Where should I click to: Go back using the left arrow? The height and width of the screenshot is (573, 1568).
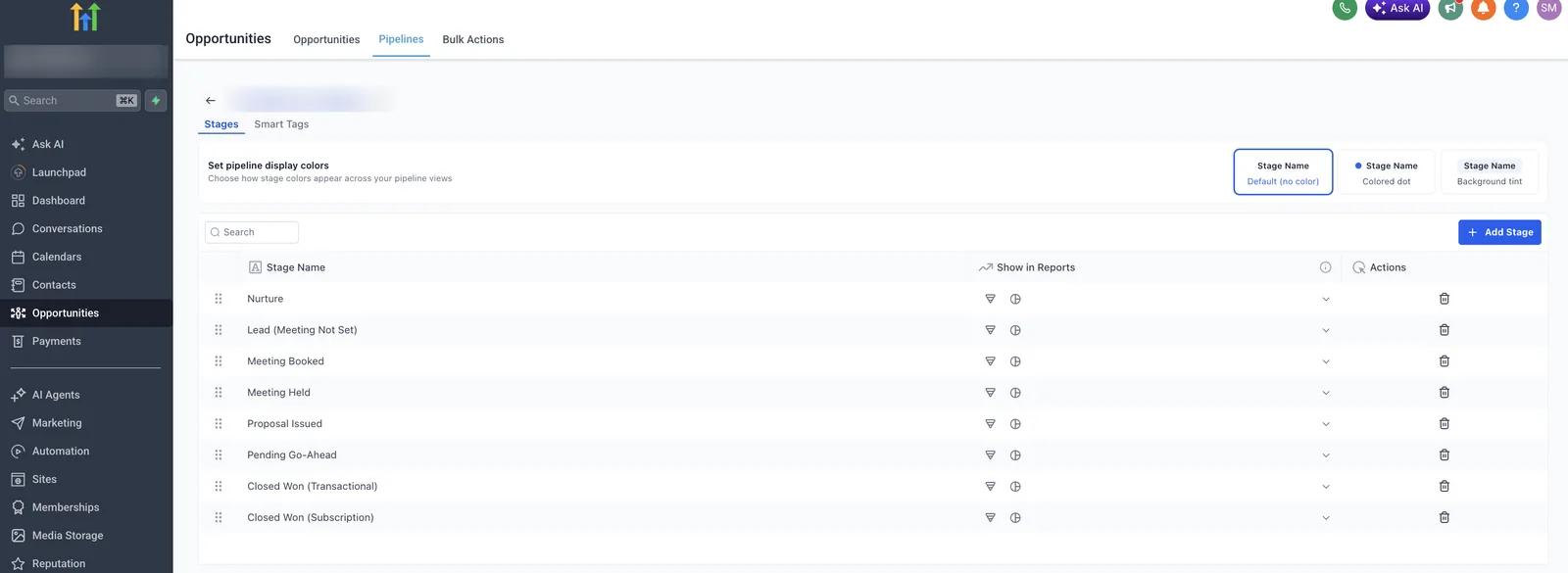coord(210,100)
